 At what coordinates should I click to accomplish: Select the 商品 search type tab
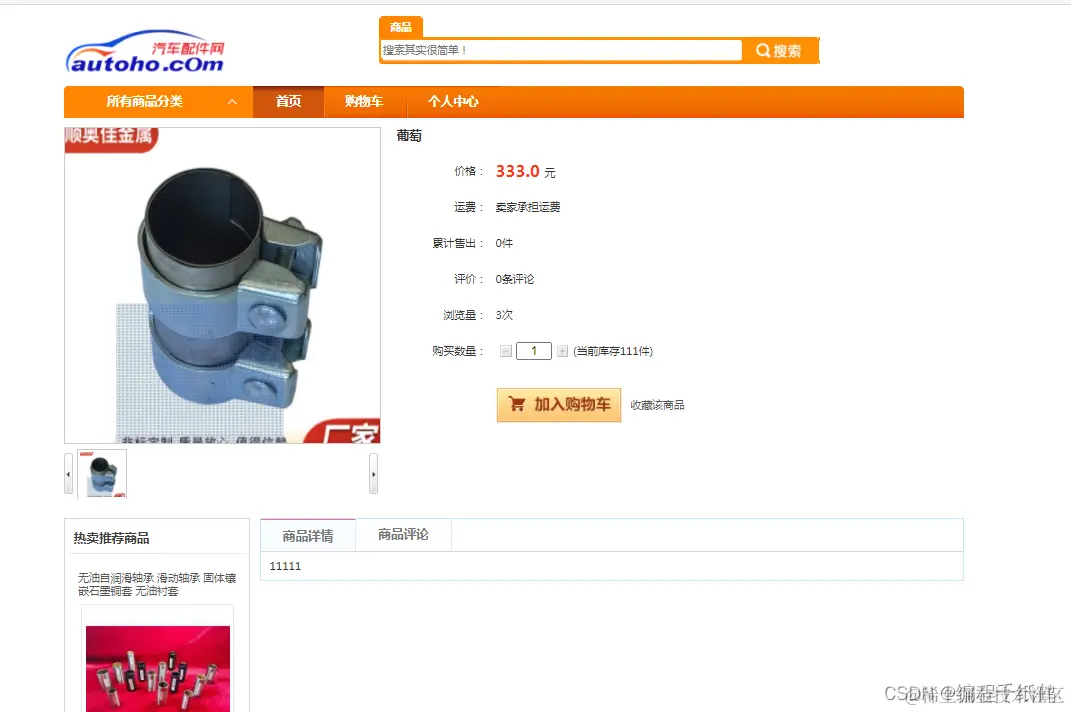401,27
